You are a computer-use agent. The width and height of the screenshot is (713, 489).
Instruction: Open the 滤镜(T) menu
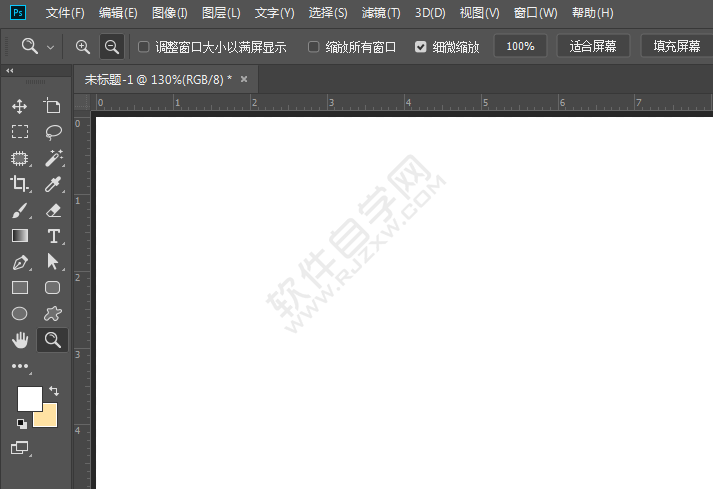pos(380,13)
